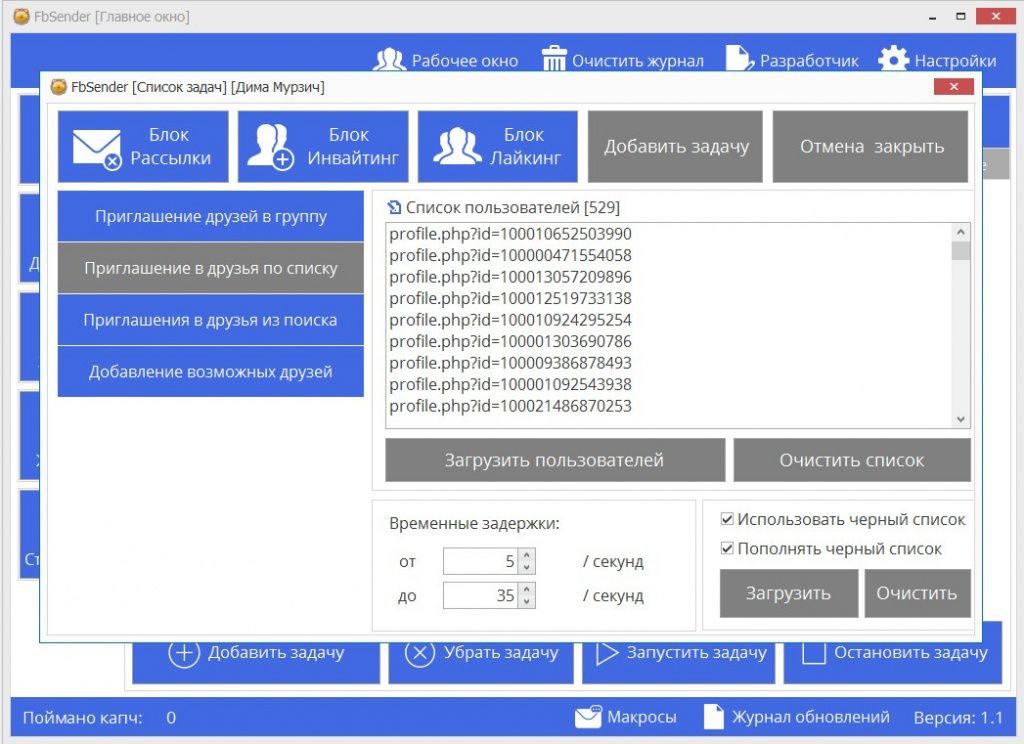This screenshot has width=1024, height=744.
Task: Select Приглашения в друзья из поиска
Action: tap(211, 319)
